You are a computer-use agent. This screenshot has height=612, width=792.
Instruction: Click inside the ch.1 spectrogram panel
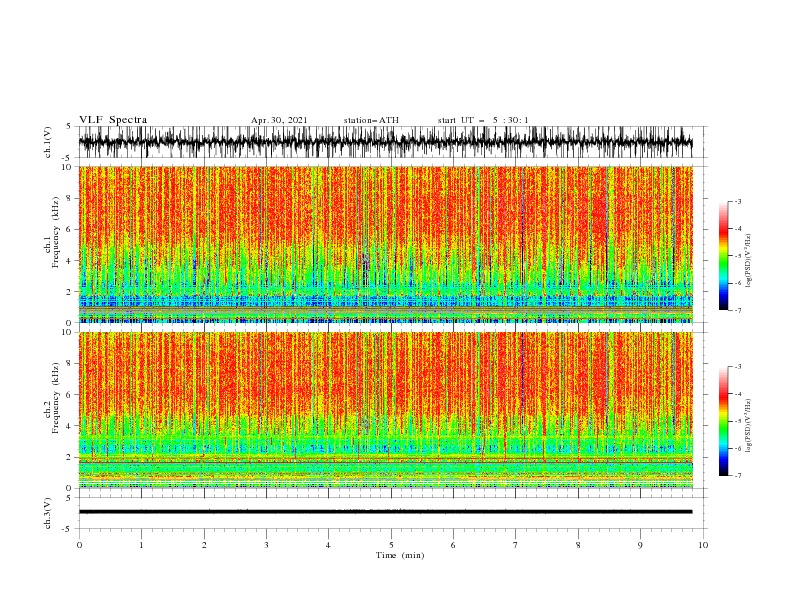386,244
